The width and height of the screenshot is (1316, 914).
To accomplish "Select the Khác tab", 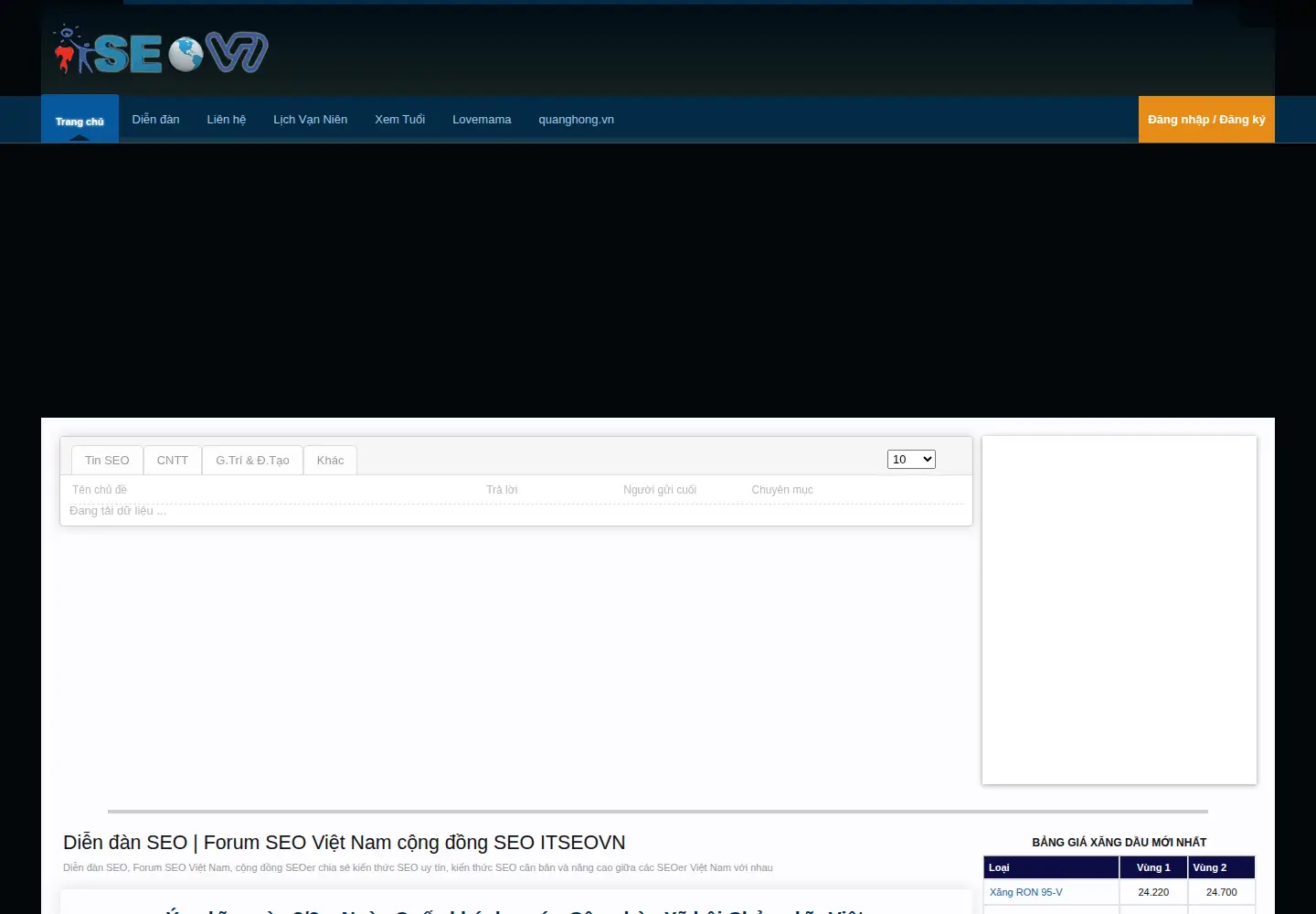I will pyautogui.click(x=331, y=460).
